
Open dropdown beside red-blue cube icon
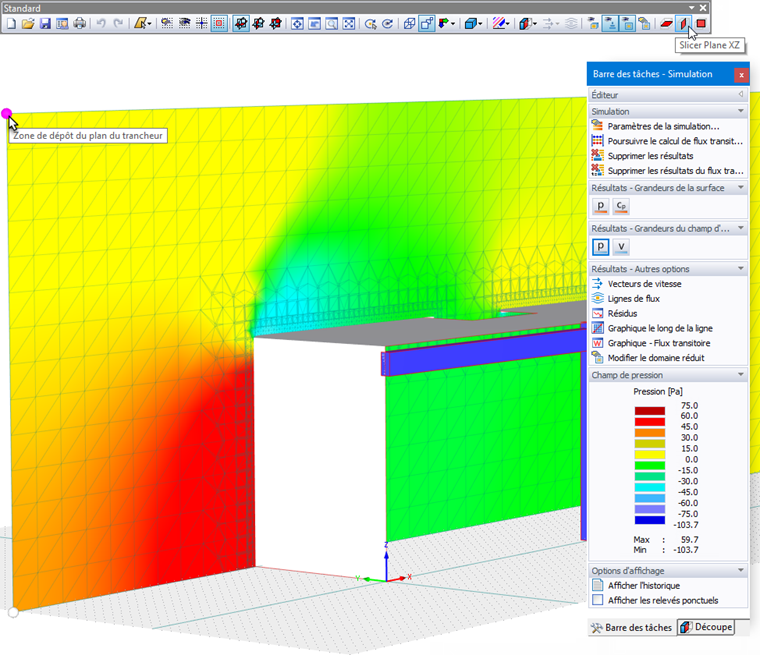535,24
